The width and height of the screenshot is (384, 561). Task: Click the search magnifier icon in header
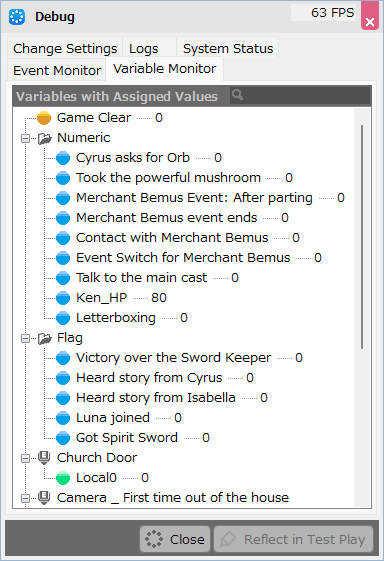[237, 95]
